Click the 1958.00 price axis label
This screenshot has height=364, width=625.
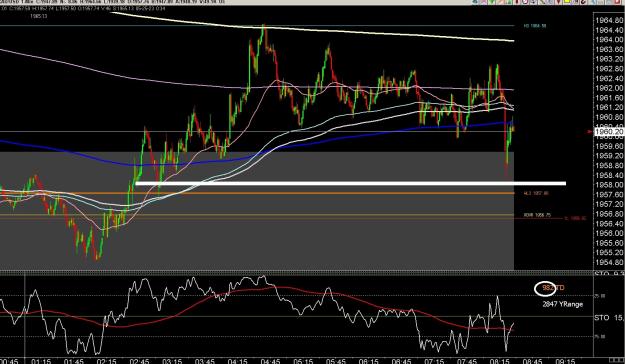click(610, 185)
